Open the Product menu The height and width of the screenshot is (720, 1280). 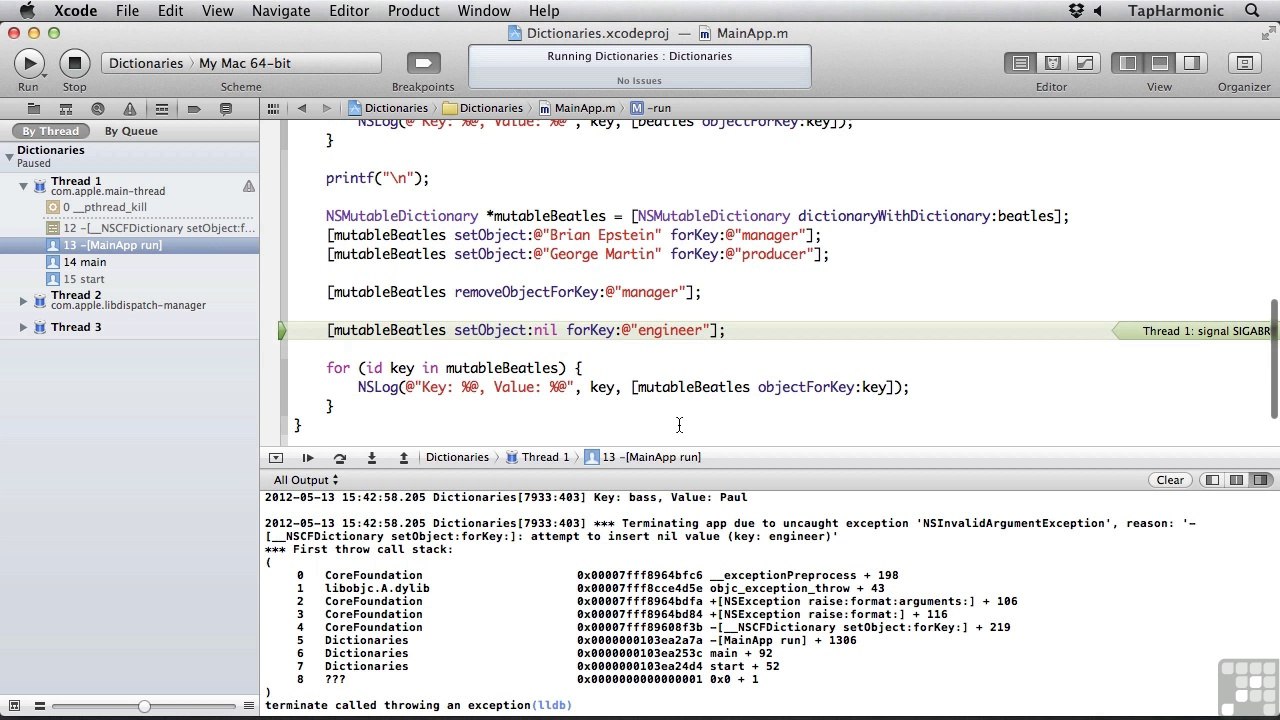coord(413,11)
